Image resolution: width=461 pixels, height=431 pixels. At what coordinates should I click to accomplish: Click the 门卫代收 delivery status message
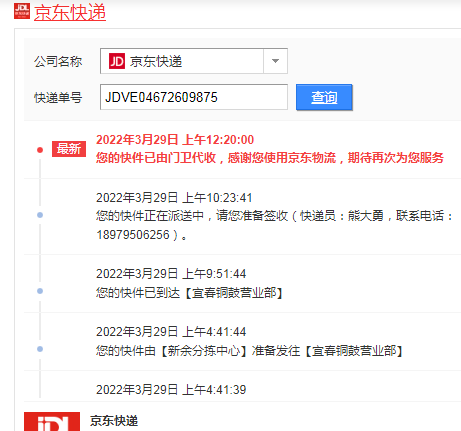270,158
